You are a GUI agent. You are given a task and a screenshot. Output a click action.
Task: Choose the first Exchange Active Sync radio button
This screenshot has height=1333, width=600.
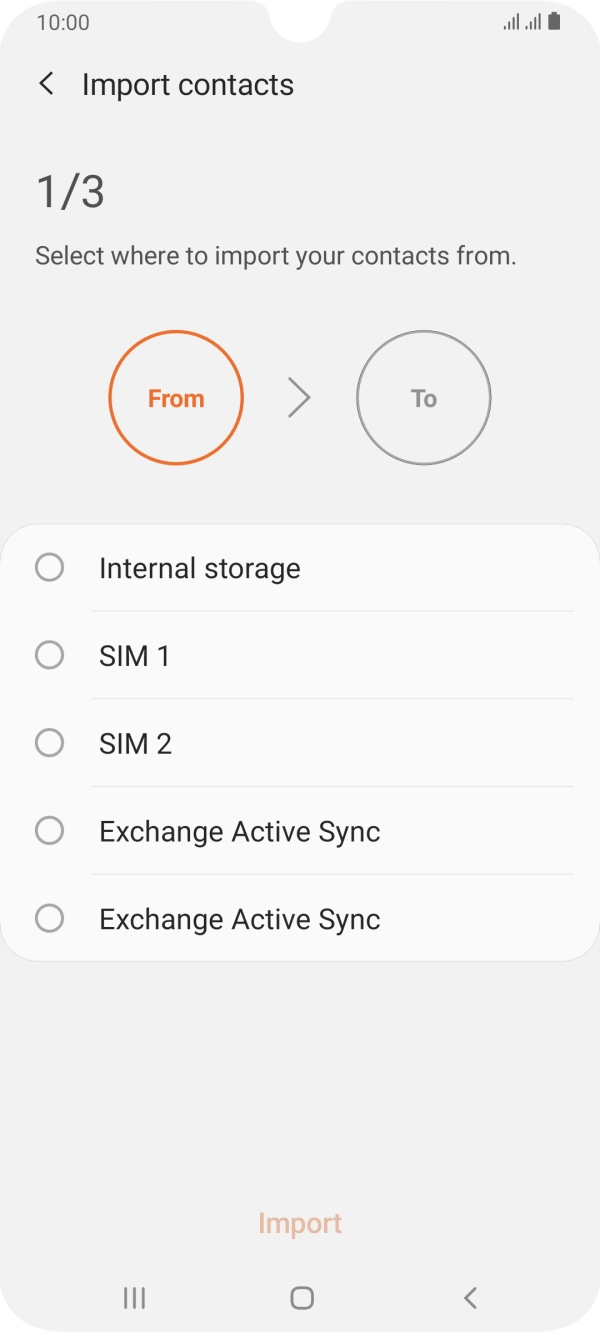point(49,831)
